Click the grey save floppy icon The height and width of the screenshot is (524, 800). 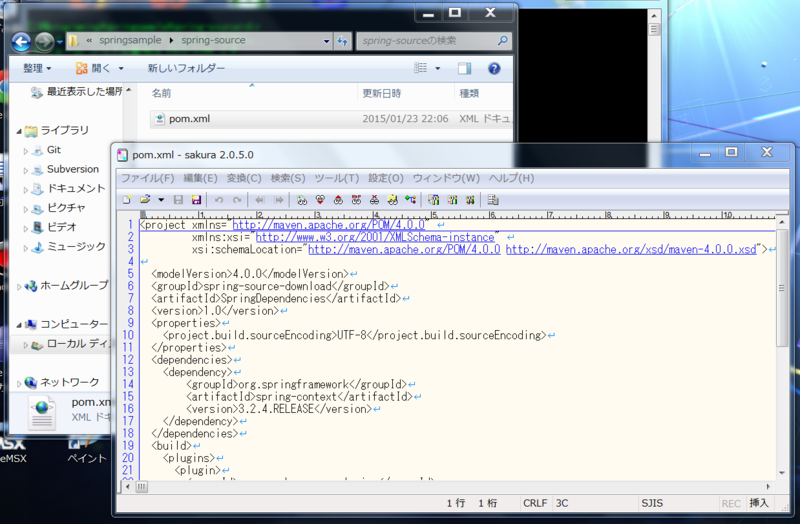click(178, 199)
